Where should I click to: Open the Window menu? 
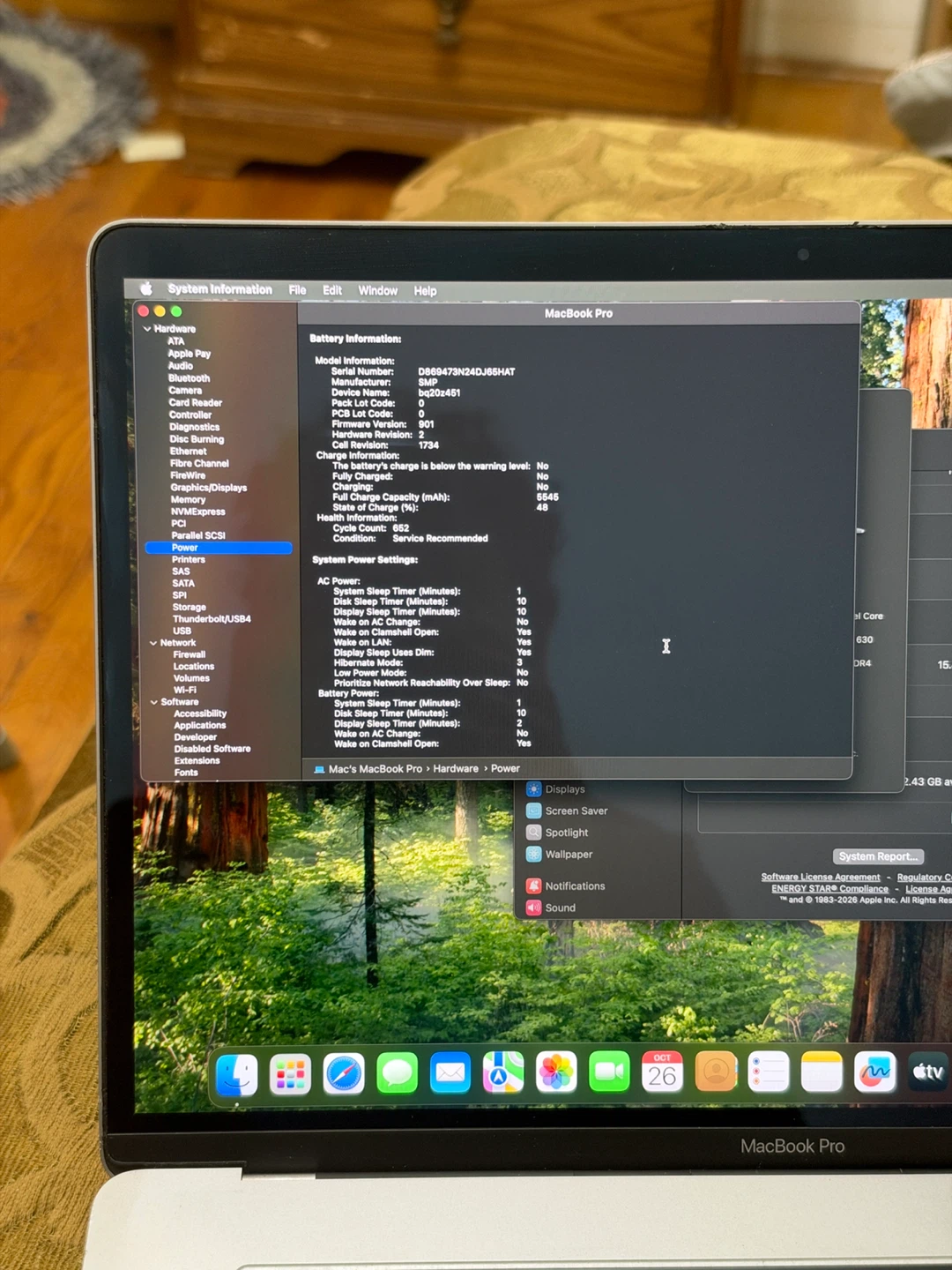[377, 290]
